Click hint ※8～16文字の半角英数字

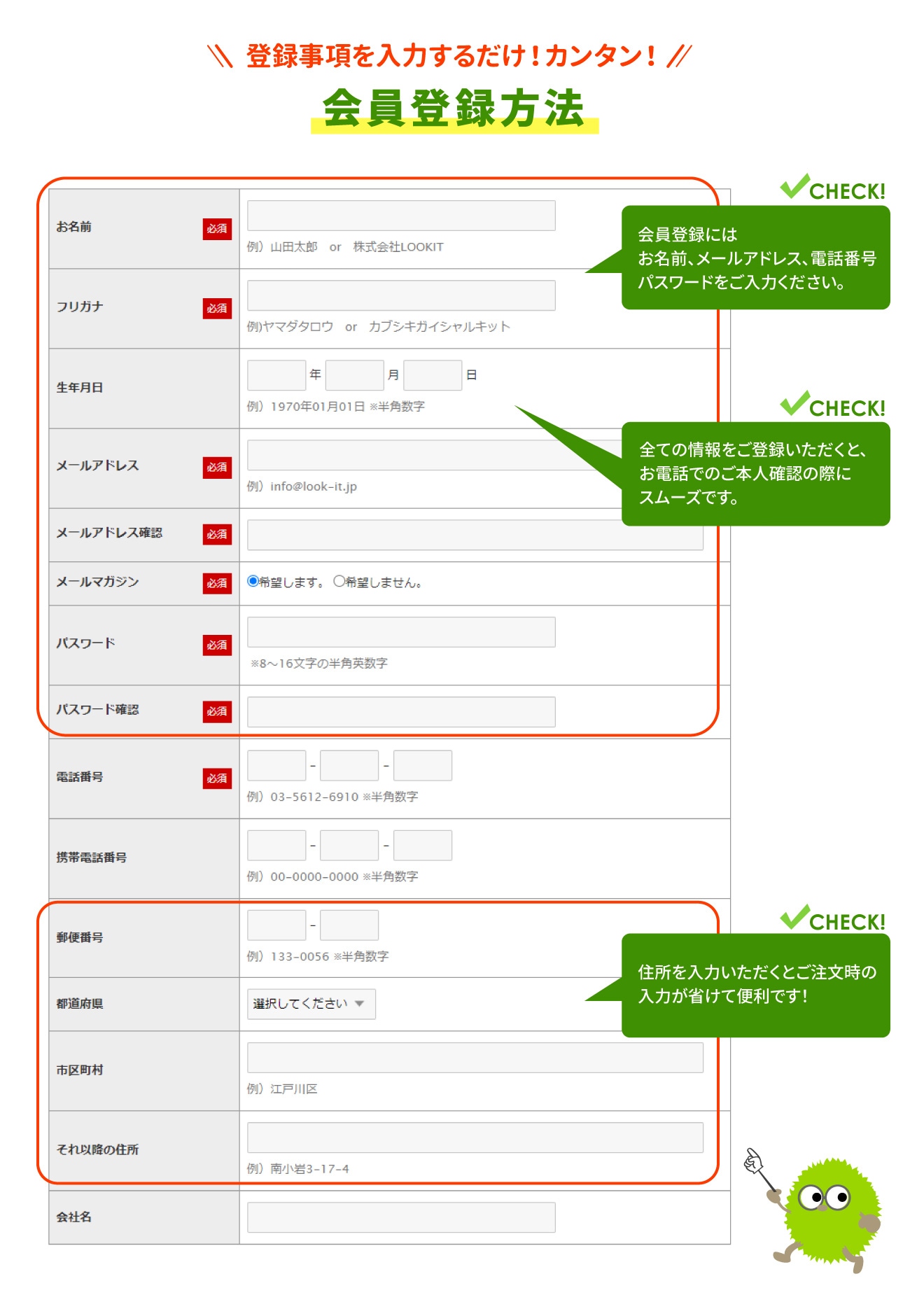[319, 663]
